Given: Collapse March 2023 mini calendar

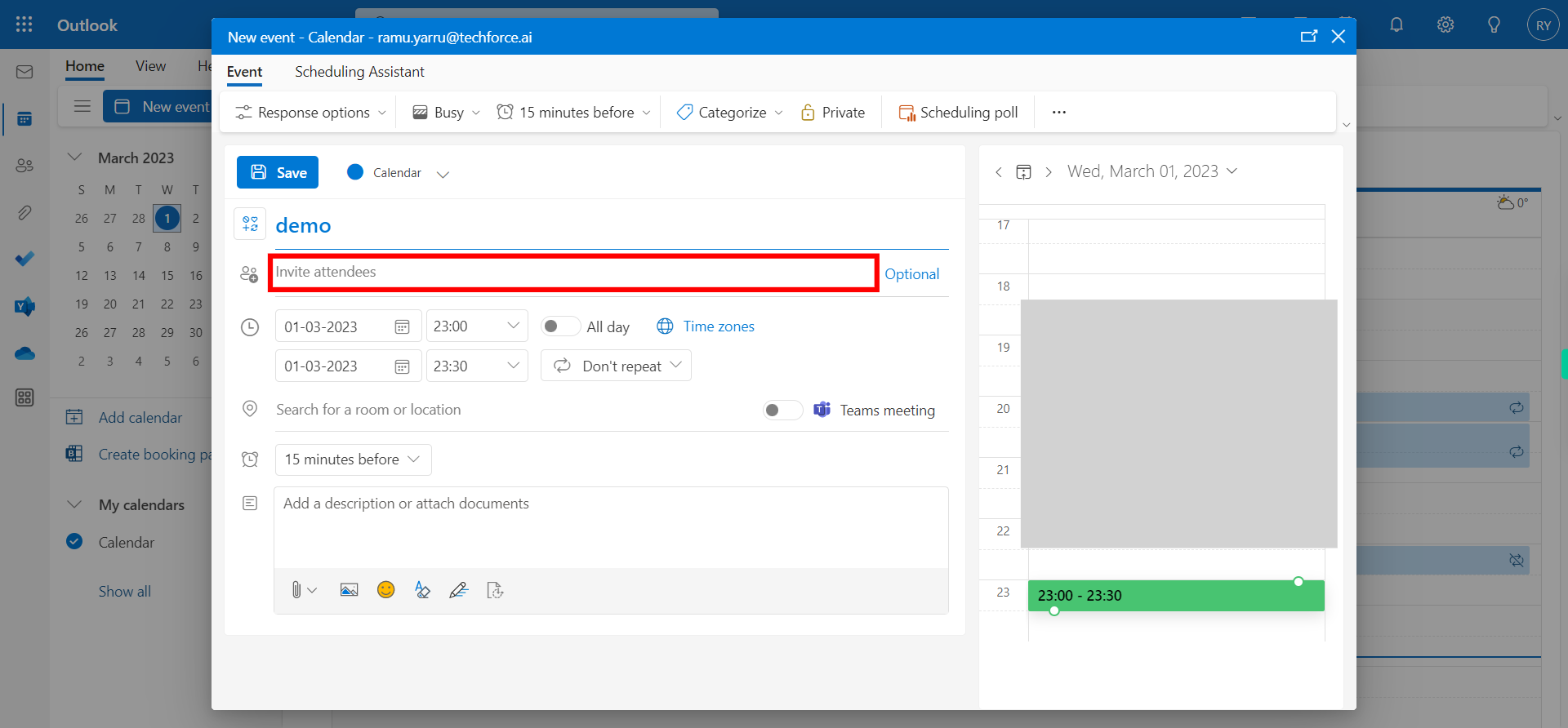Looking at the screenshot, I should 74,157.
